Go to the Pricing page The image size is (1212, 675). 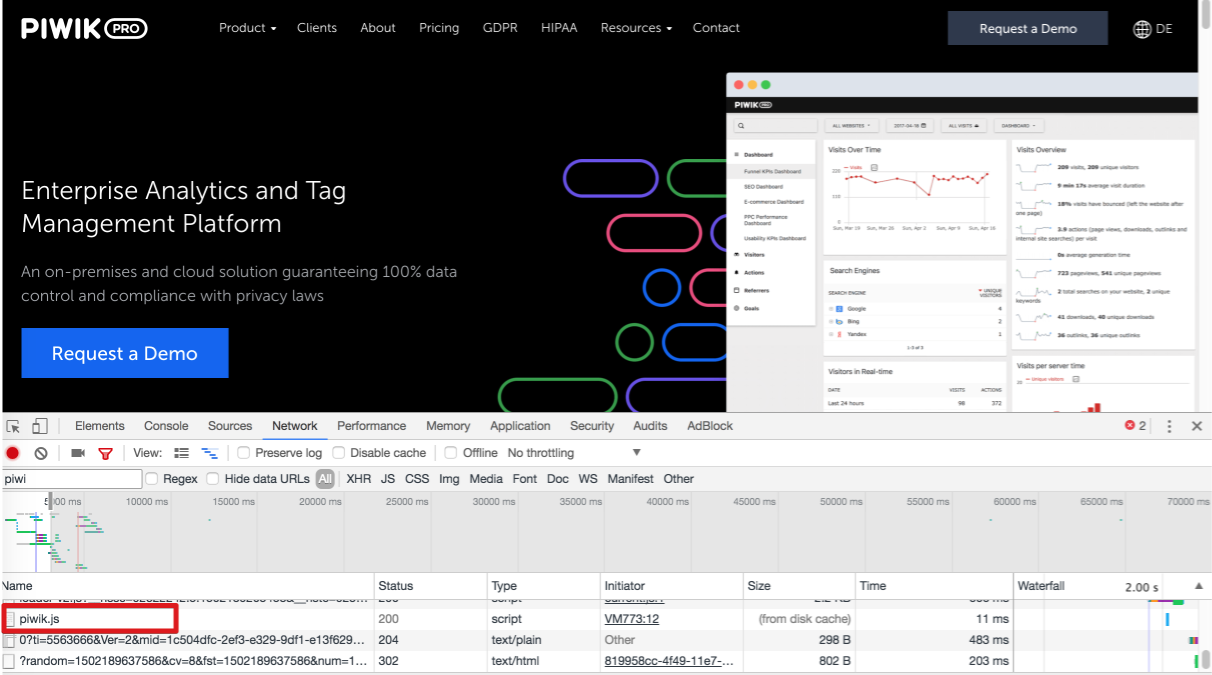click(x=439, y=28)
